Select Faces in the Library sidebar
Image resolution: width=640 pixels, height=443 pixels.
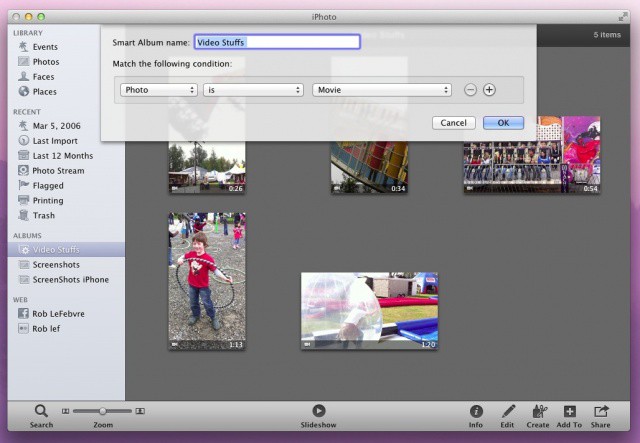tap(43, 77)
